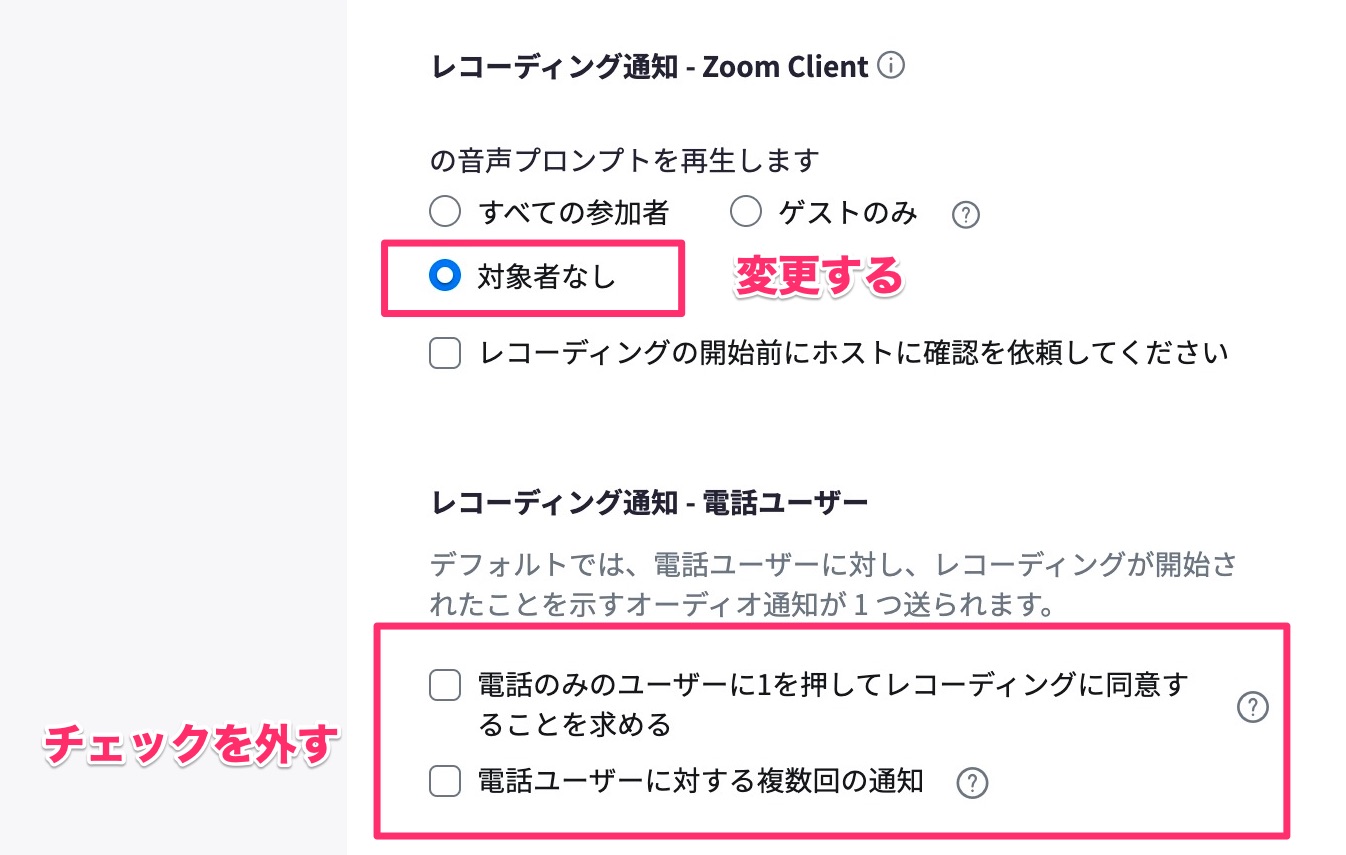Click the info icon beside Zoom Client heading

890,66
